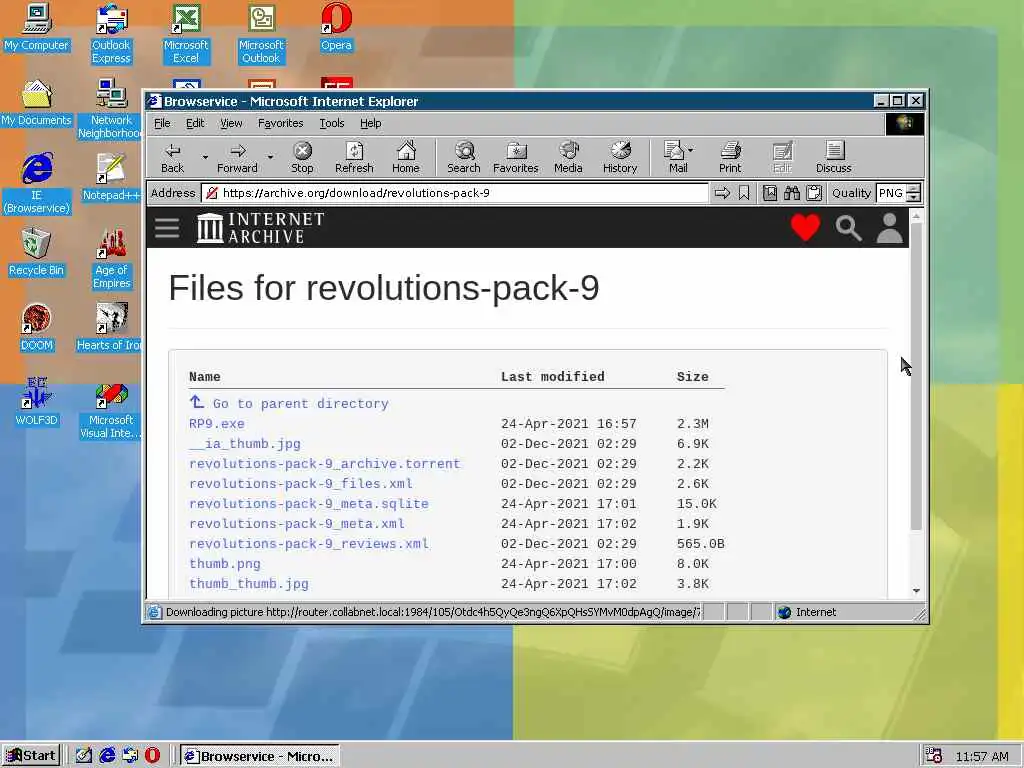
Task: Select the Microsoft Excel desktop icon
Action: pyautogui.click(x=186, y=34)
